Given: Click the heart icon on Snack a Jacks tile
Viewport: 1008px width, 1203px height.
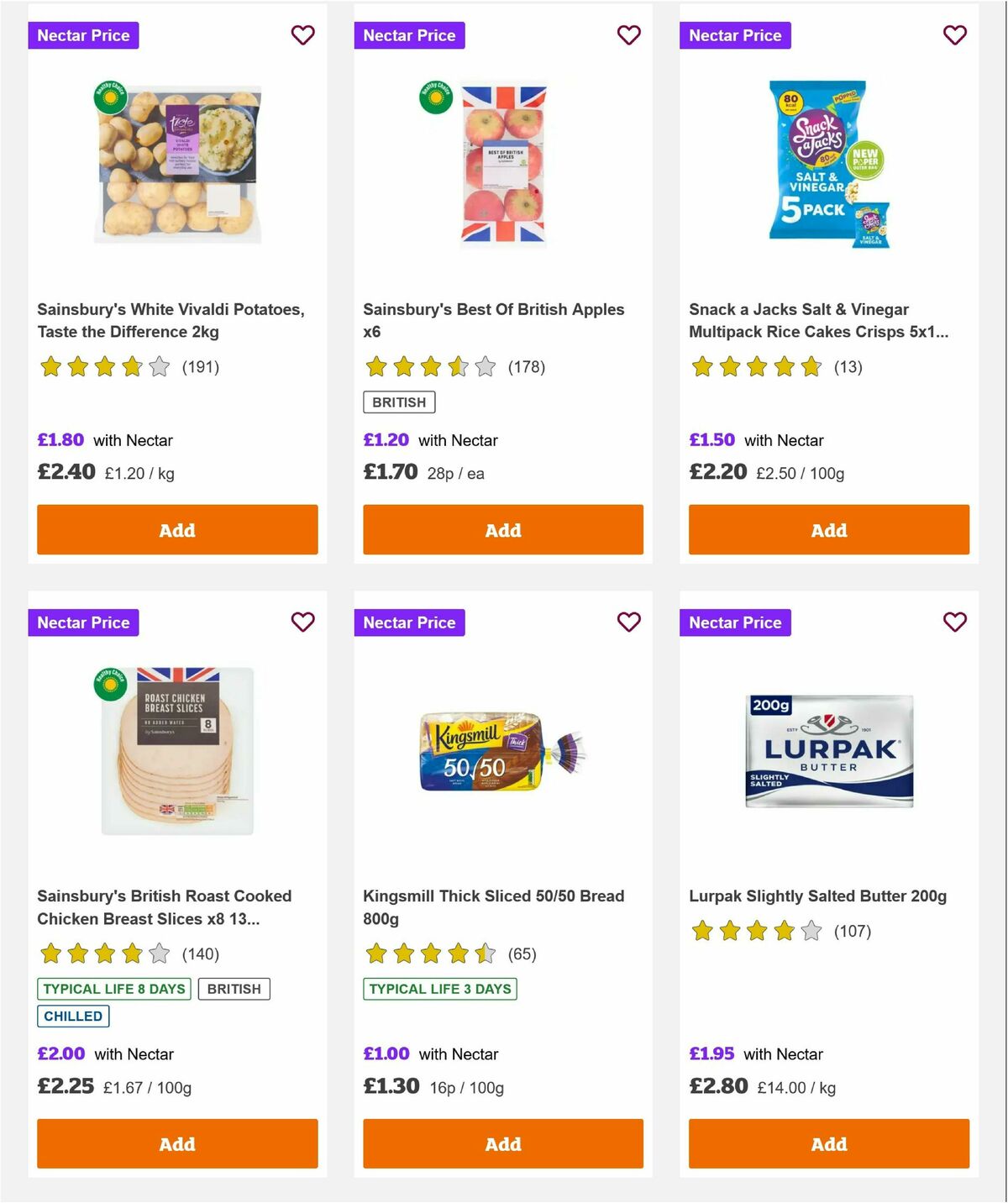Looking at the screenshot, I should click(954, 35).
